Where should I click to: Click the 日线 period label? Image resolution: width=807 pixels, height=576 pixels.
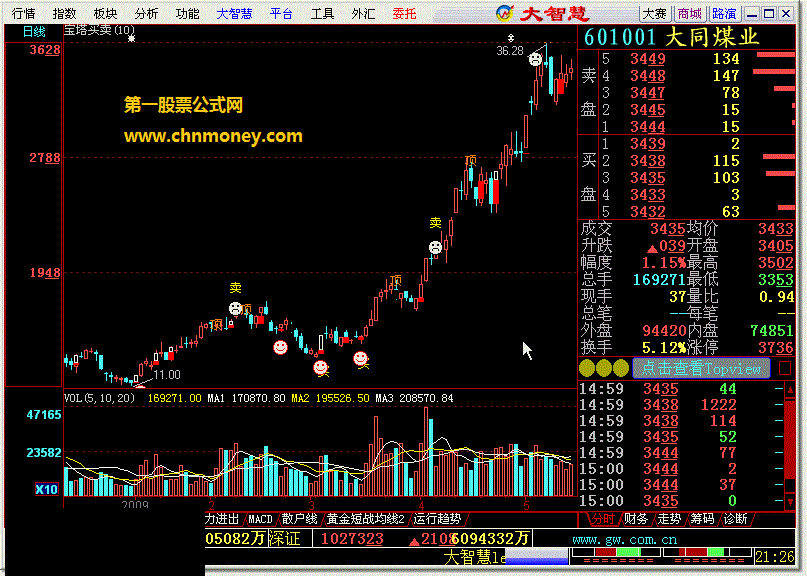click(x=34, y=32)
